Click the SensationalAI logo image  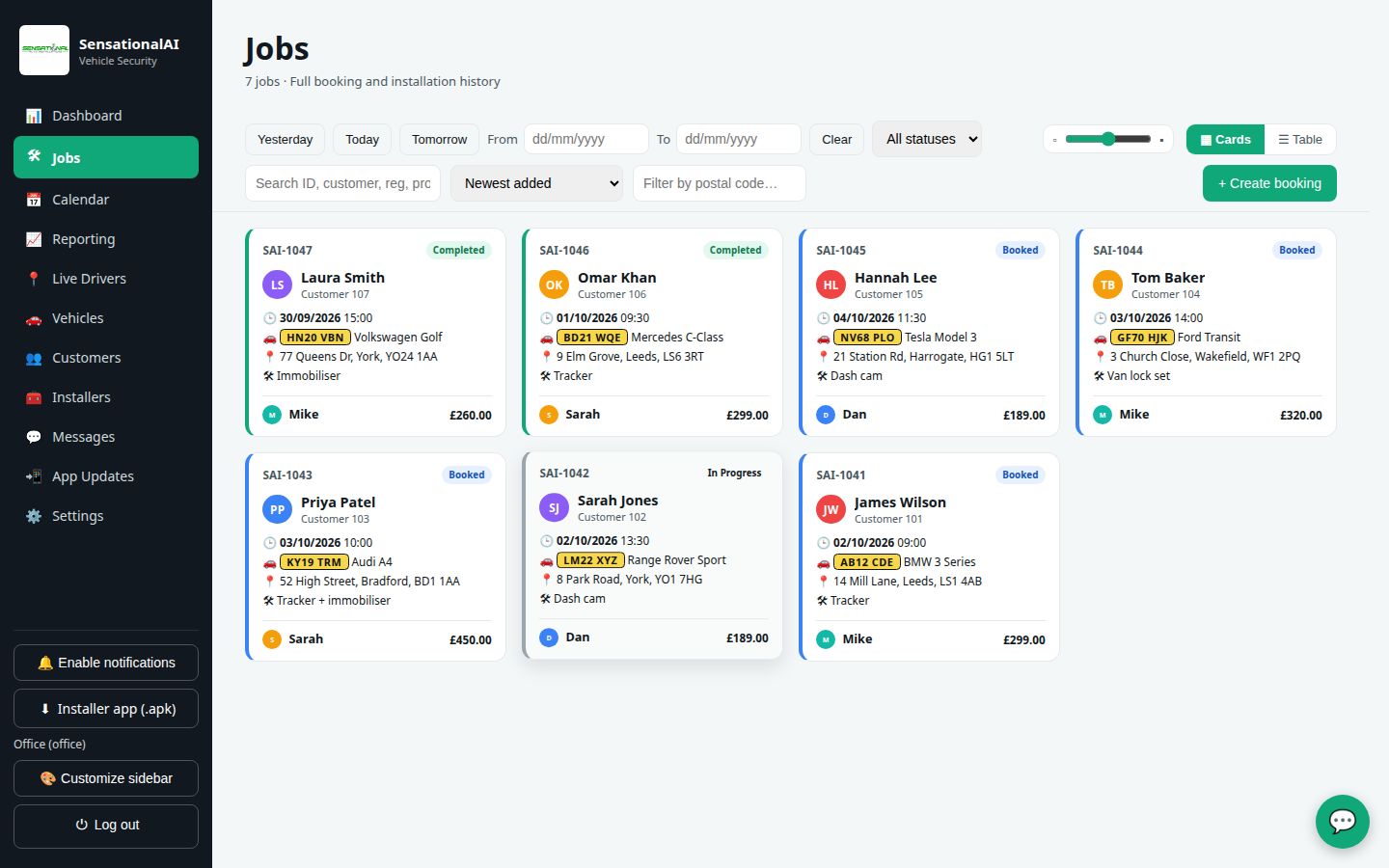pos(44,50)
